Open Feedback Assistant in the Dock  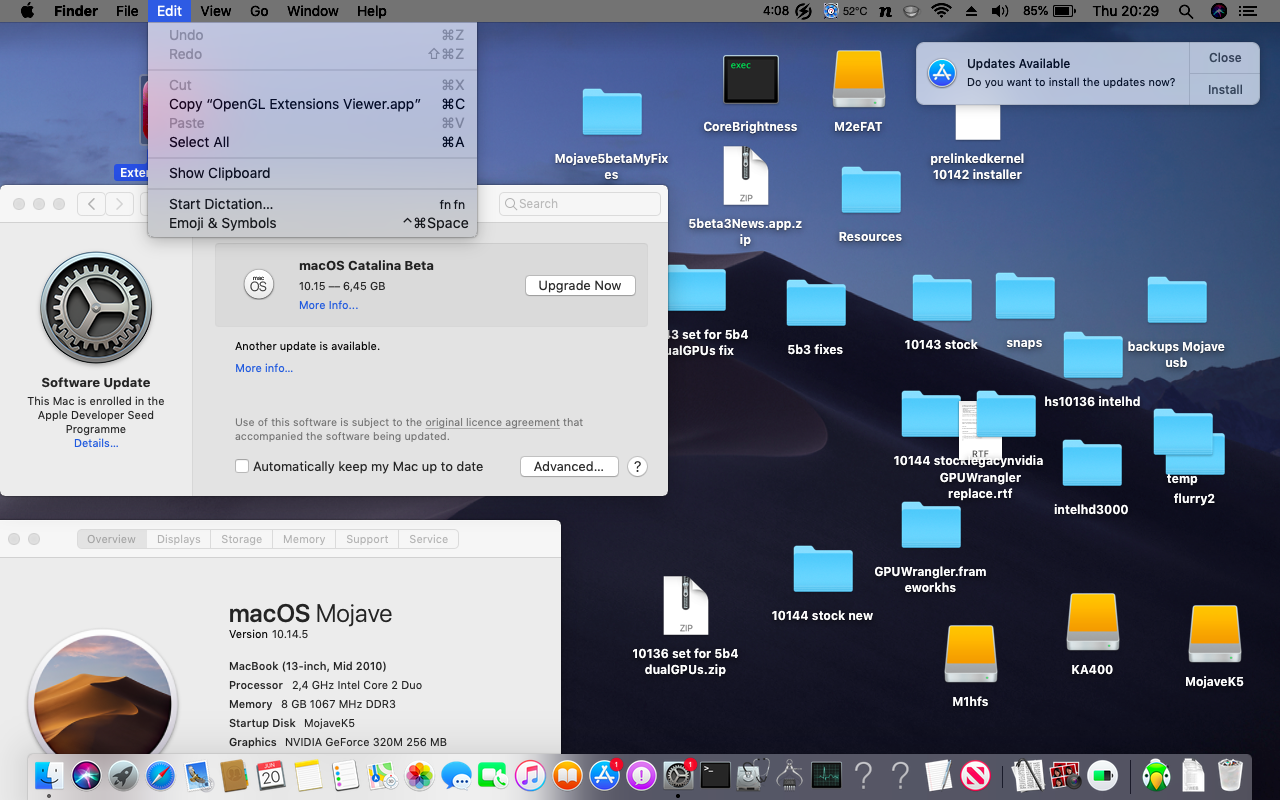[x=641, y=775]
